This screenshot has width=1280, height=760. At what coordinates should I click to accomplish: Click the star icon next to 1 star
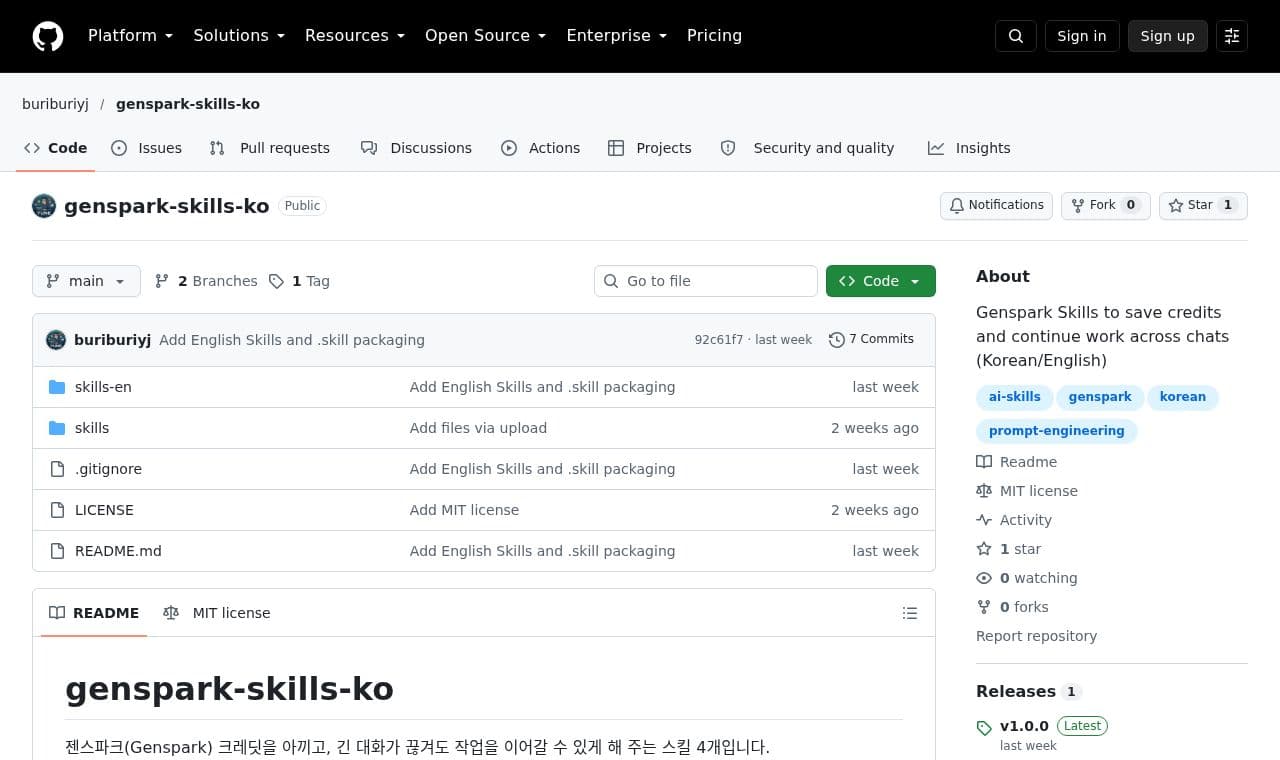click(x=984, y=549)
